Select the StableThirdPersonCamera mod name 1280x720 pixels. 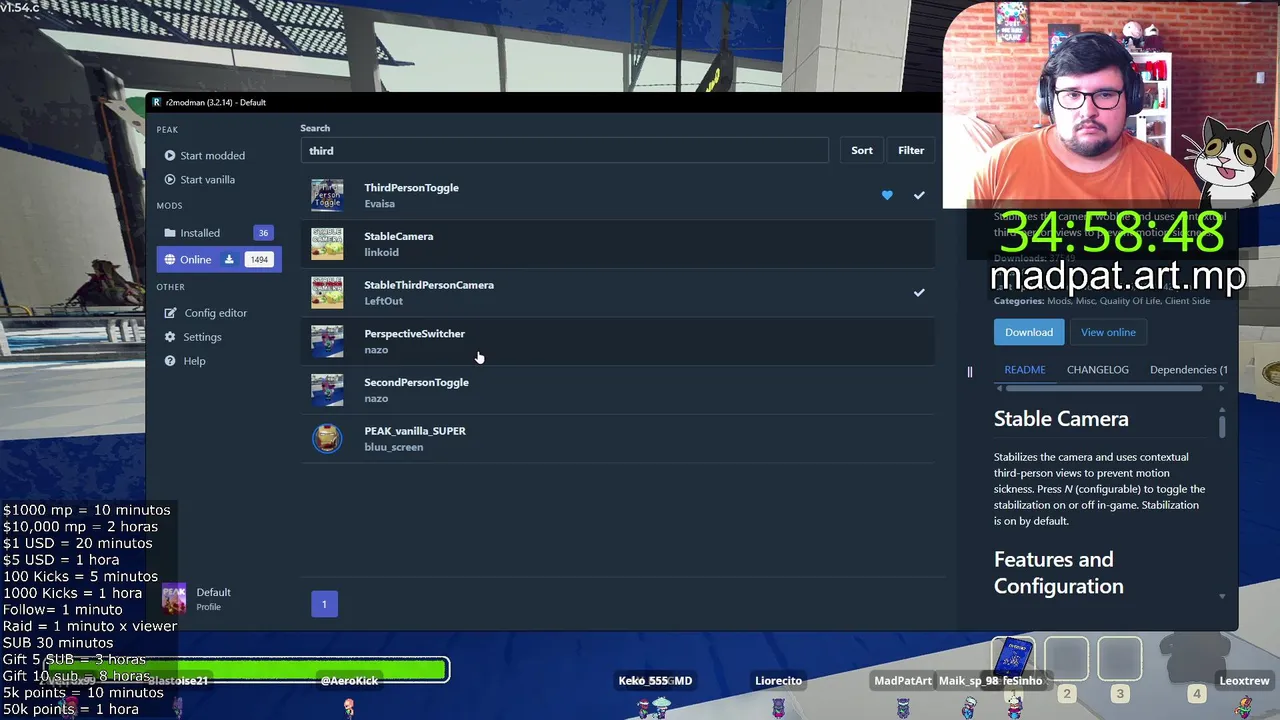click(x=429, y=285)
